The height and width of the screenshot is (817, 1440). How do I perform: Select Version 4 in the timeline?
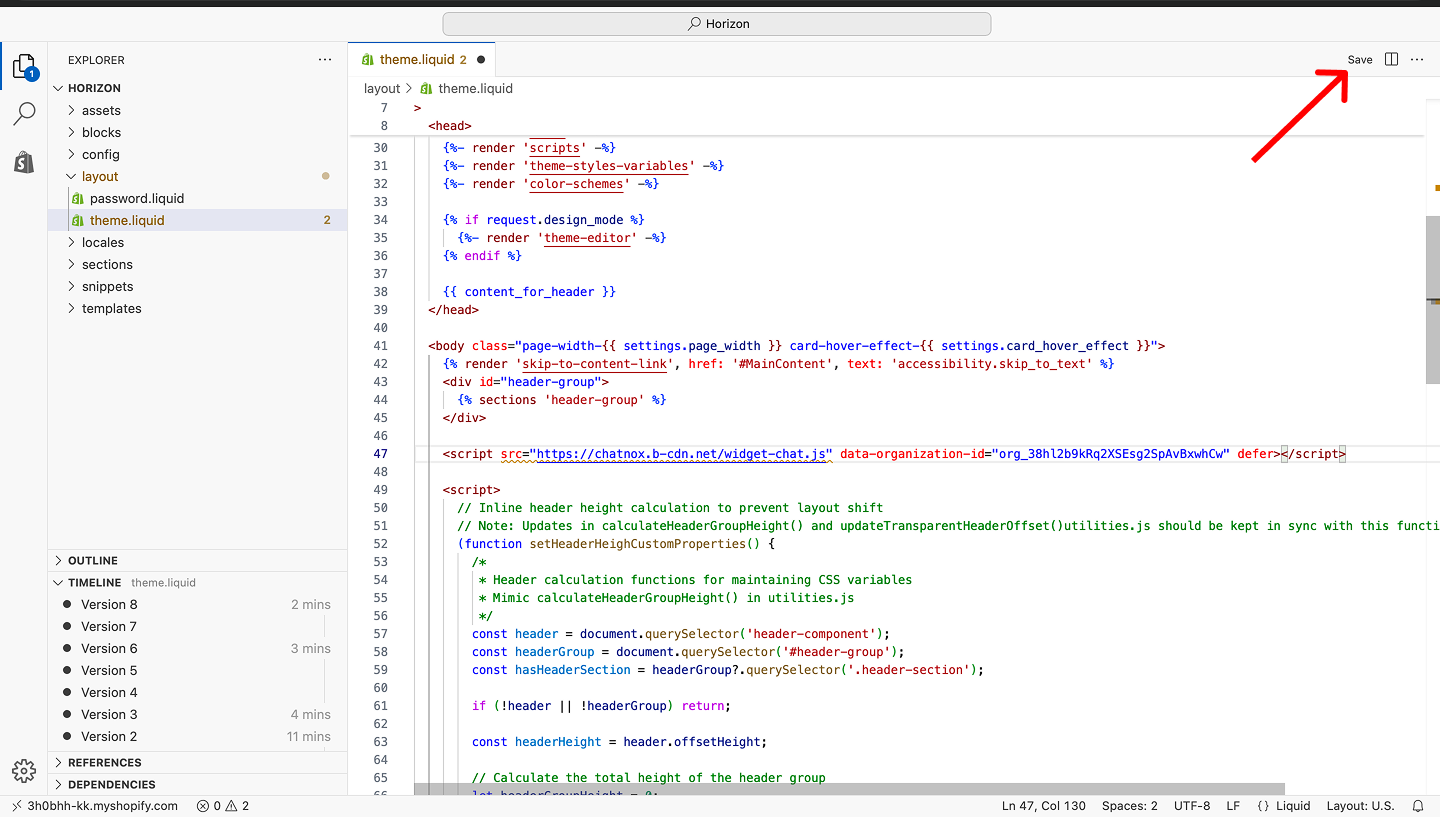click(198, 693)
